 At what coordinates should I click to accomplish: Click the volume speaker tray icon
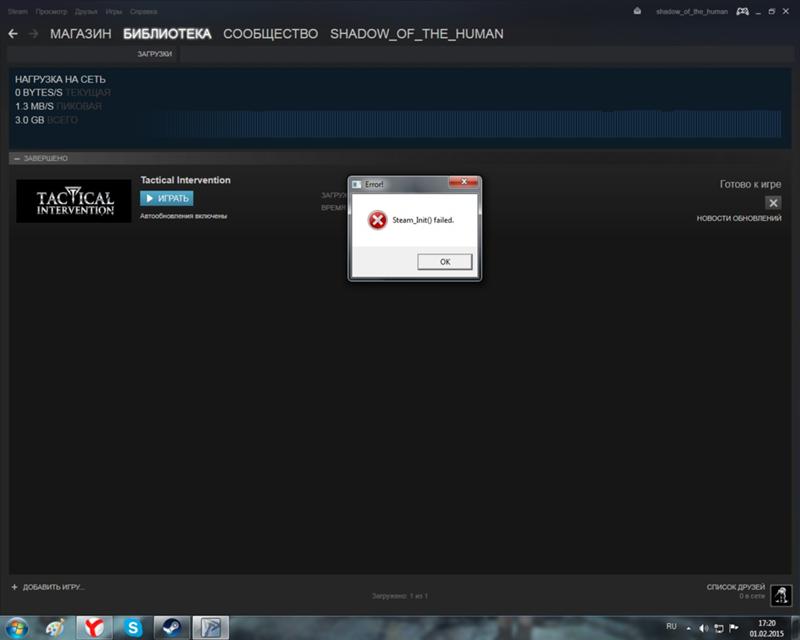704,628
